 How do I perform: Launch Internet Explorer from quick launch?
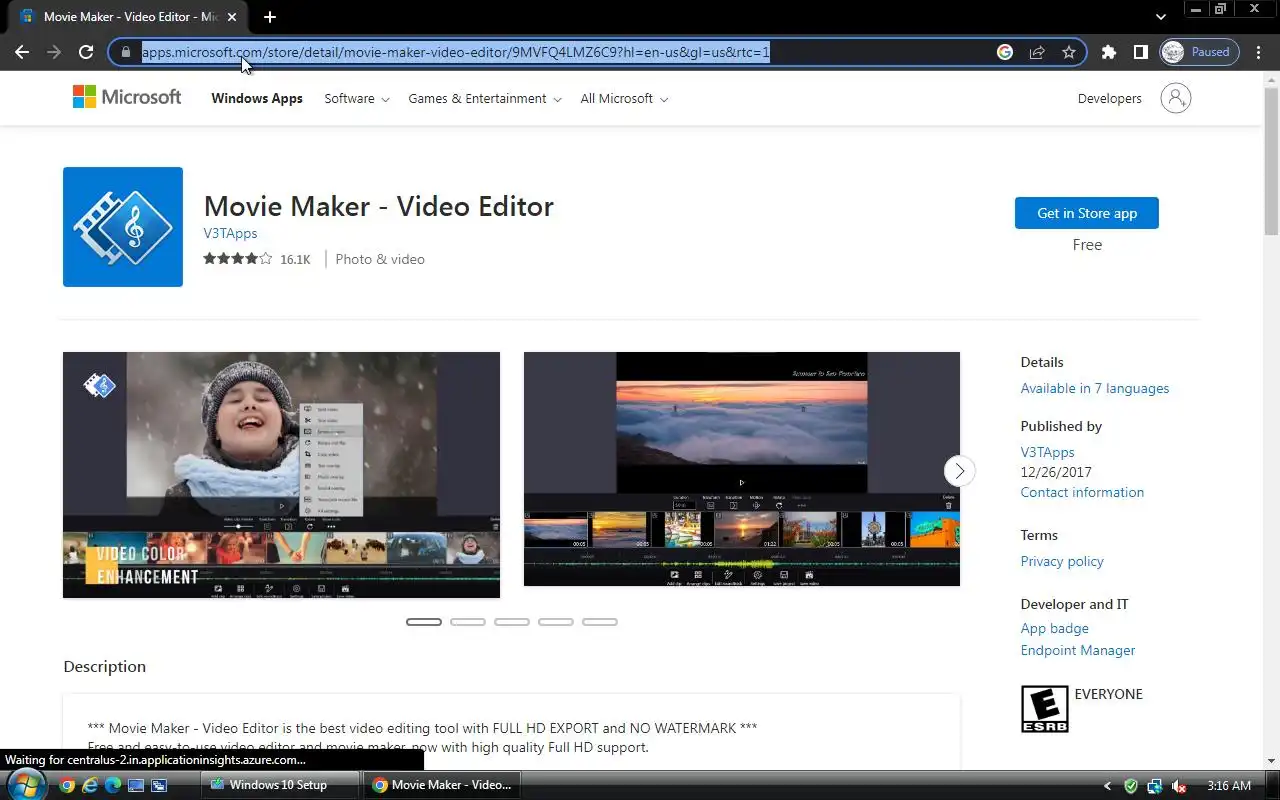(x=90, y=785)
